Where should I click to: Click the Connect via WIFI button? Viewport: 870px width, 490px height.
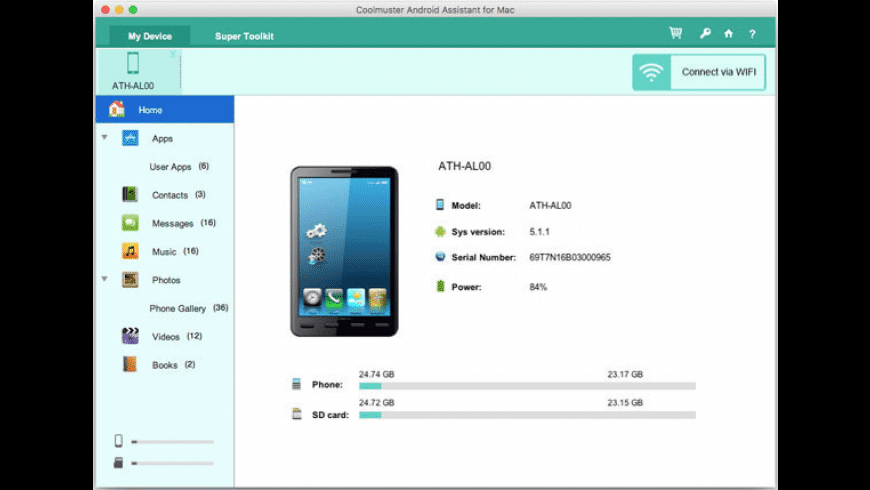click(699, 72)
